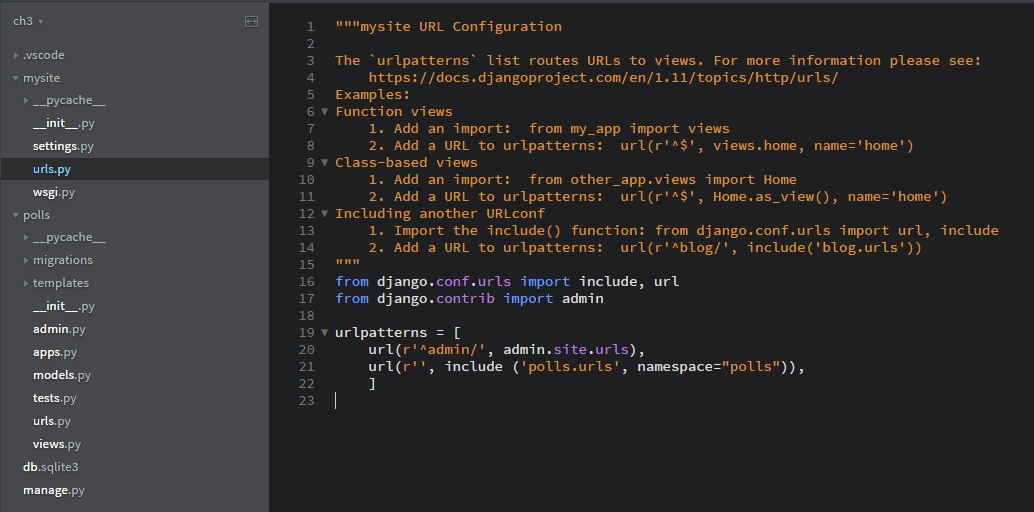The image size is (1034, 512).
Task: Open views.py file
Action: point(57,444)
